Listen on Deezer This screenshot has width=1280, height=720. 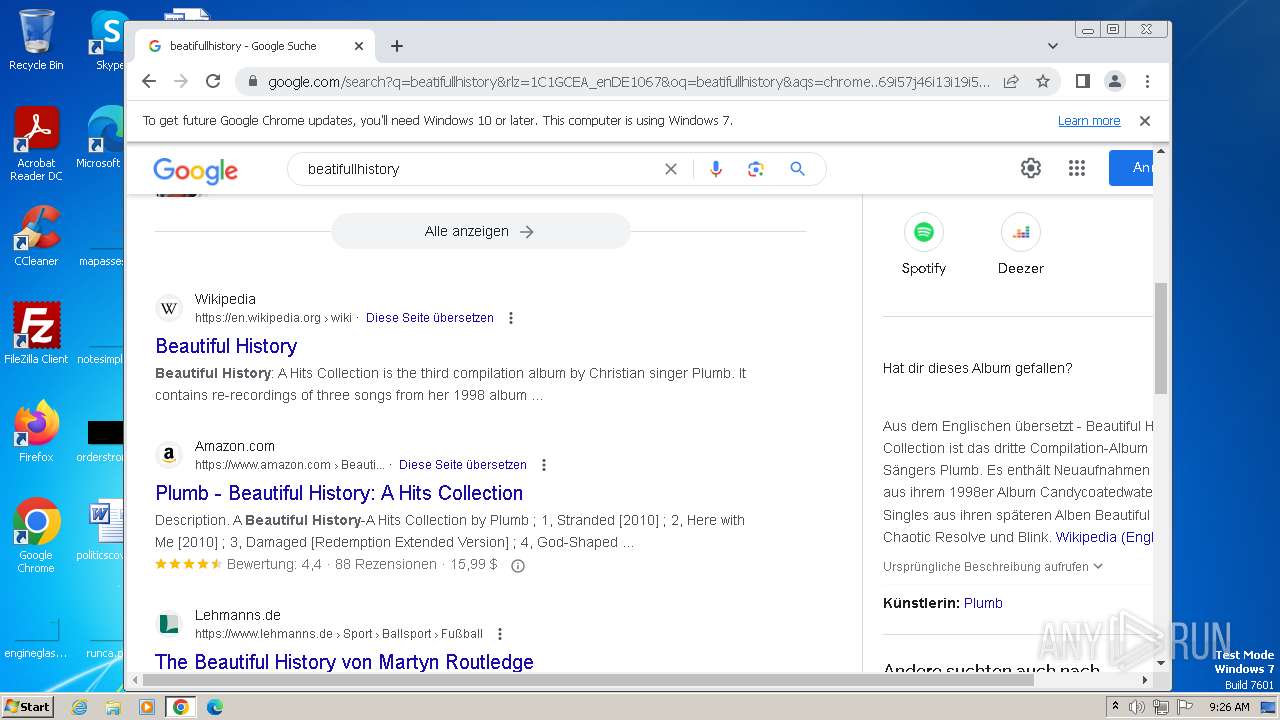click(x=1021, y=245)
